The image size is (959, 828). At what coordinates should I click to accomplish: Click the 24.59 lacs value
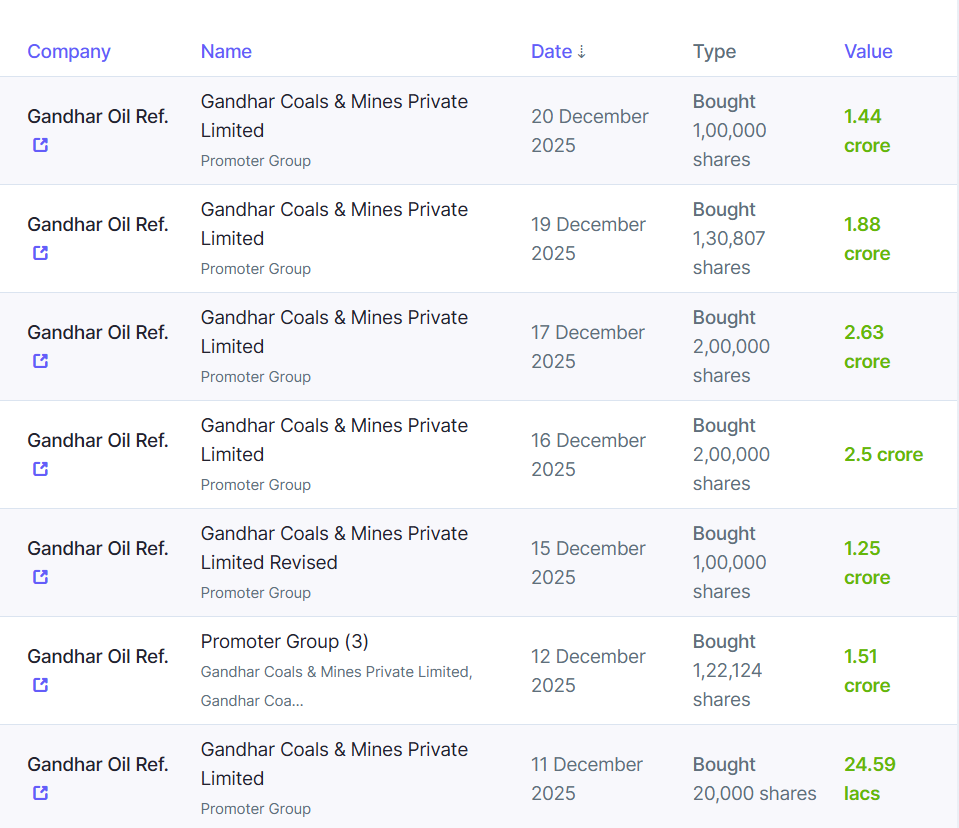click(869, 779)
